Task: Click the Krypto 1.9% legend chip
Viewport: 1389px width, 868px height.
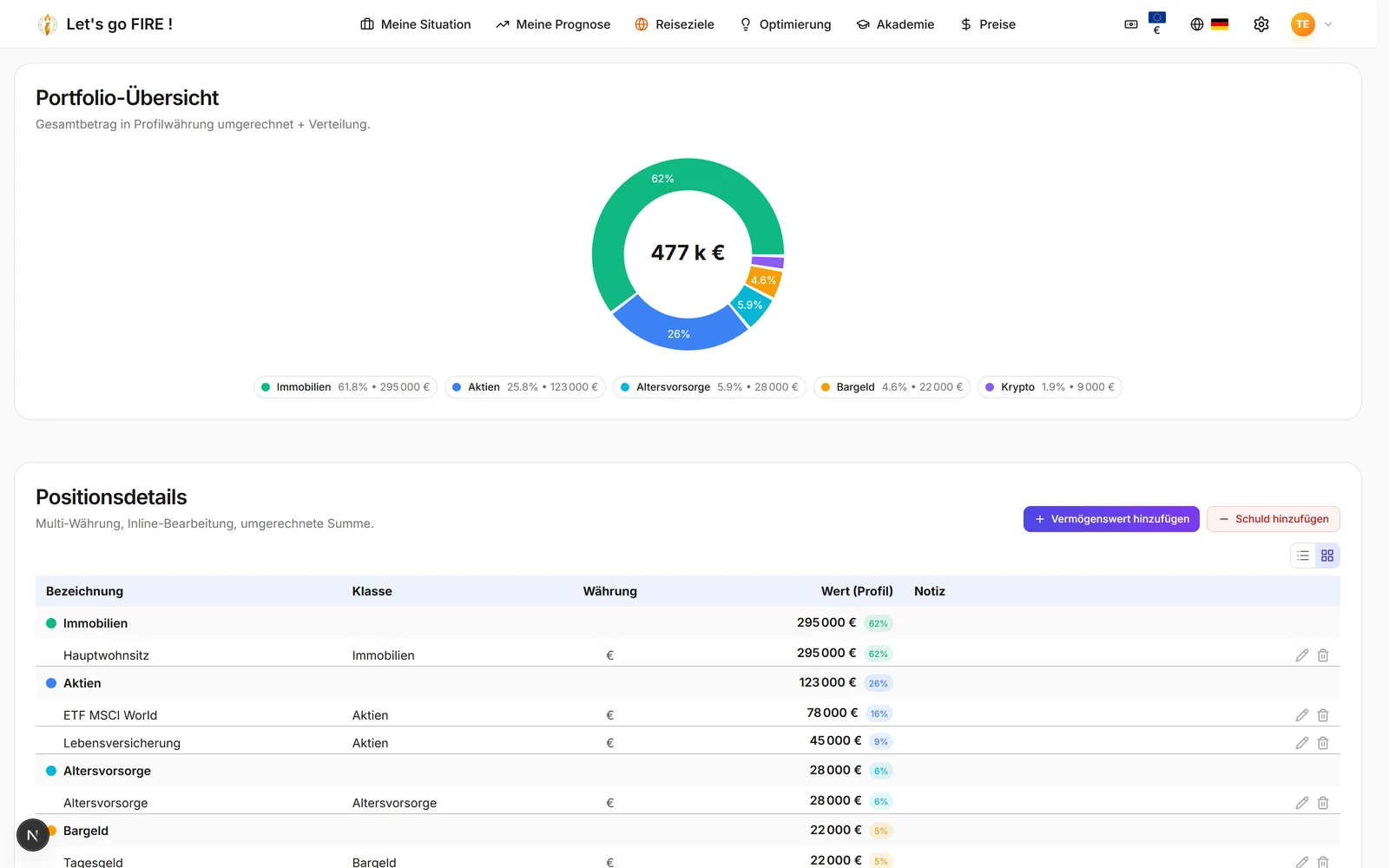Action: coord(1050,387)
